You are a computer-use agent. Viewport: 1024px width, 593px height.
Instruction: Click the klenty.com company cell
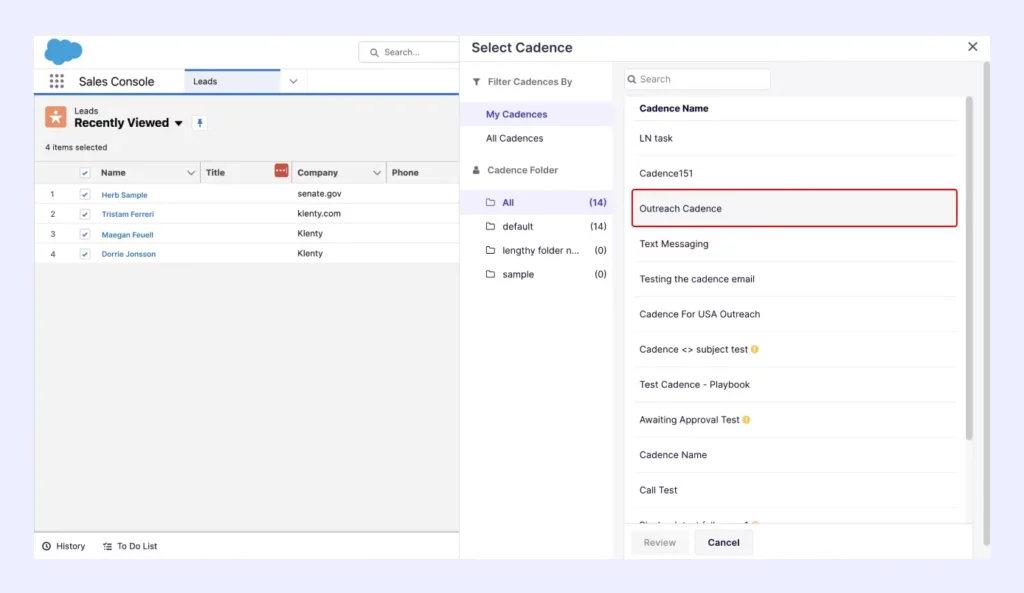(319, 213)
